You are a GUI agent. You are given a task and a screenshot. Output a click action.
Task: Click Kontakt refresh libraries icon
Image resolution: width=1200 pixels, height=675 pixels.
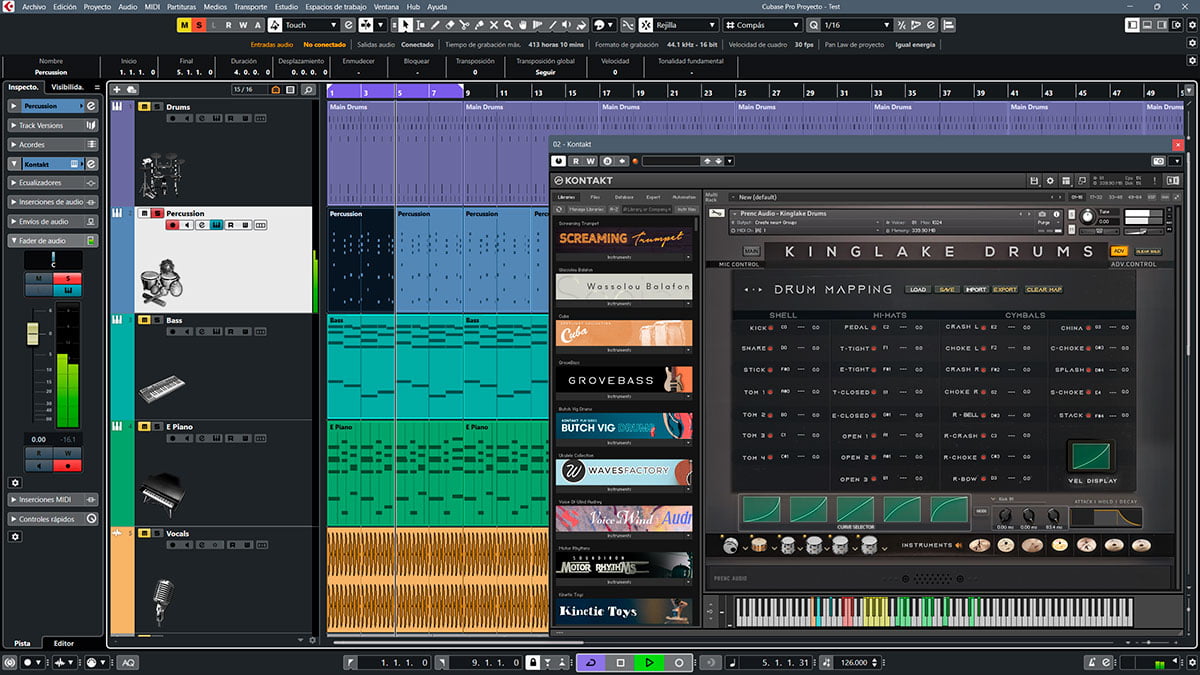point(559,209)
